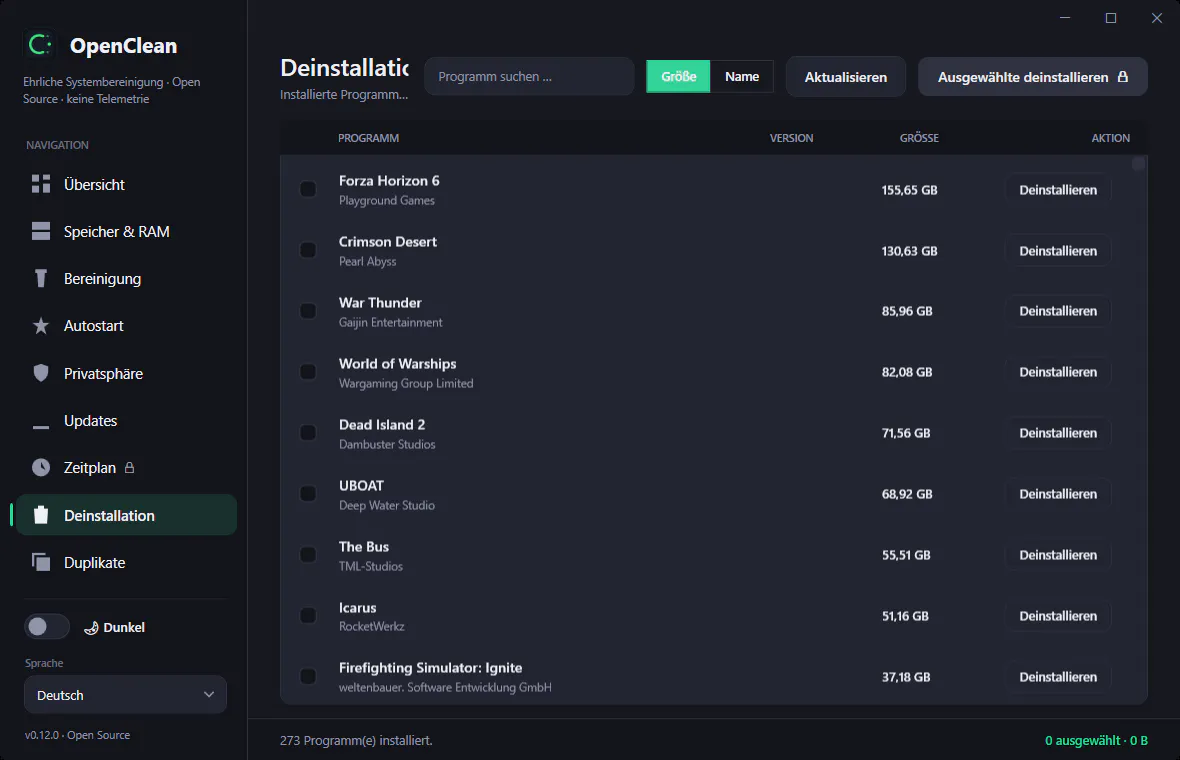1180x760 pixels.
Task: Click the Zeitplan nav item
Action: [x=126, y=467]
